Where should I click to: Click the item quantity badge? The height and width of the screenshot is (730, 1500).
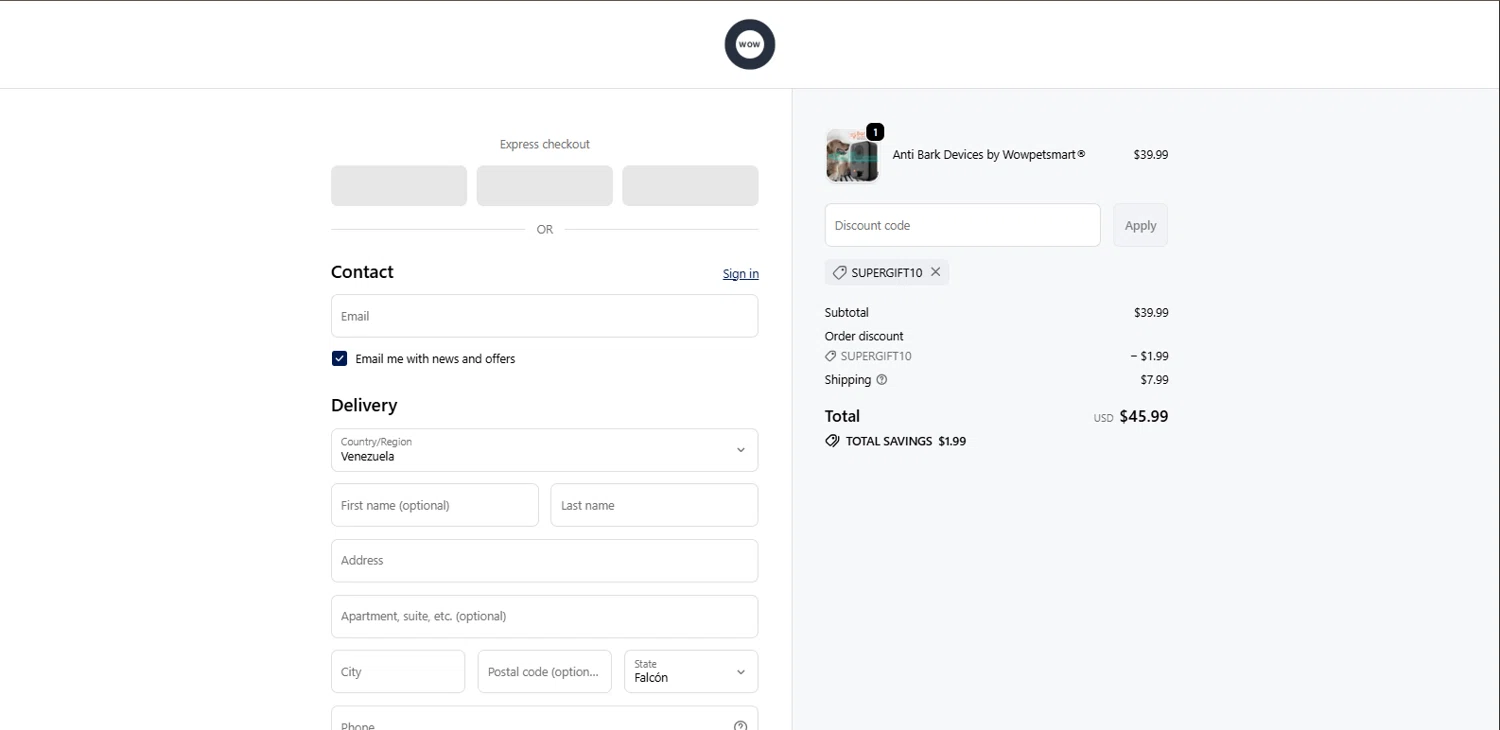coord(875,132)
